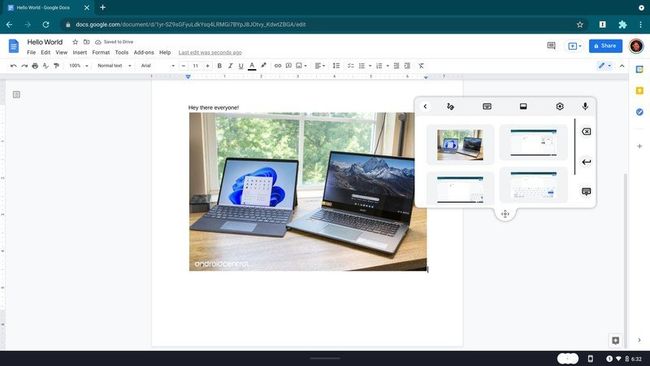The width and height of the screenshot is (650, 366).
Task: Apply a bulleted list
Action: coord(362,66)
